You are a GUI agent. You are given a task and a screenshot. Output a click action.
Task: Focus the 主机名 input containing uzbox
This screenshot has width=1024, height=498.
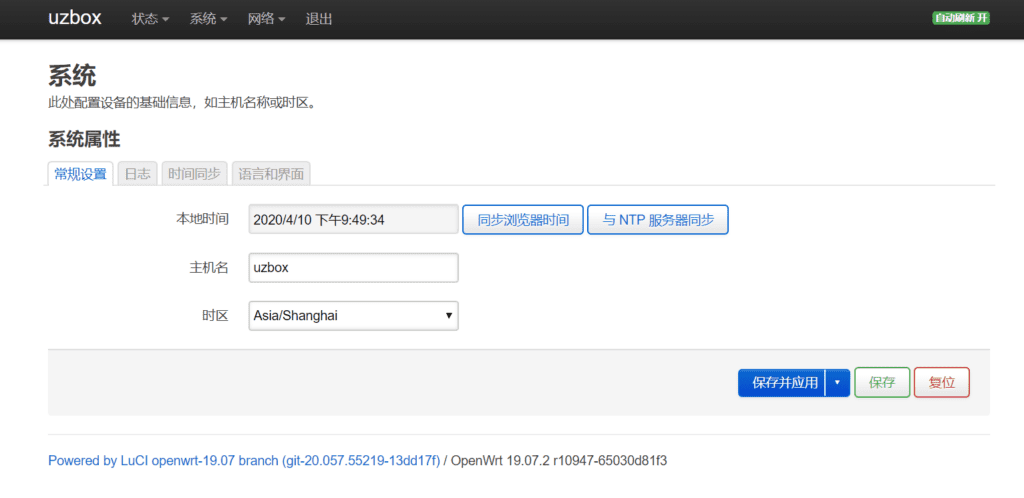tap(353, 268)
